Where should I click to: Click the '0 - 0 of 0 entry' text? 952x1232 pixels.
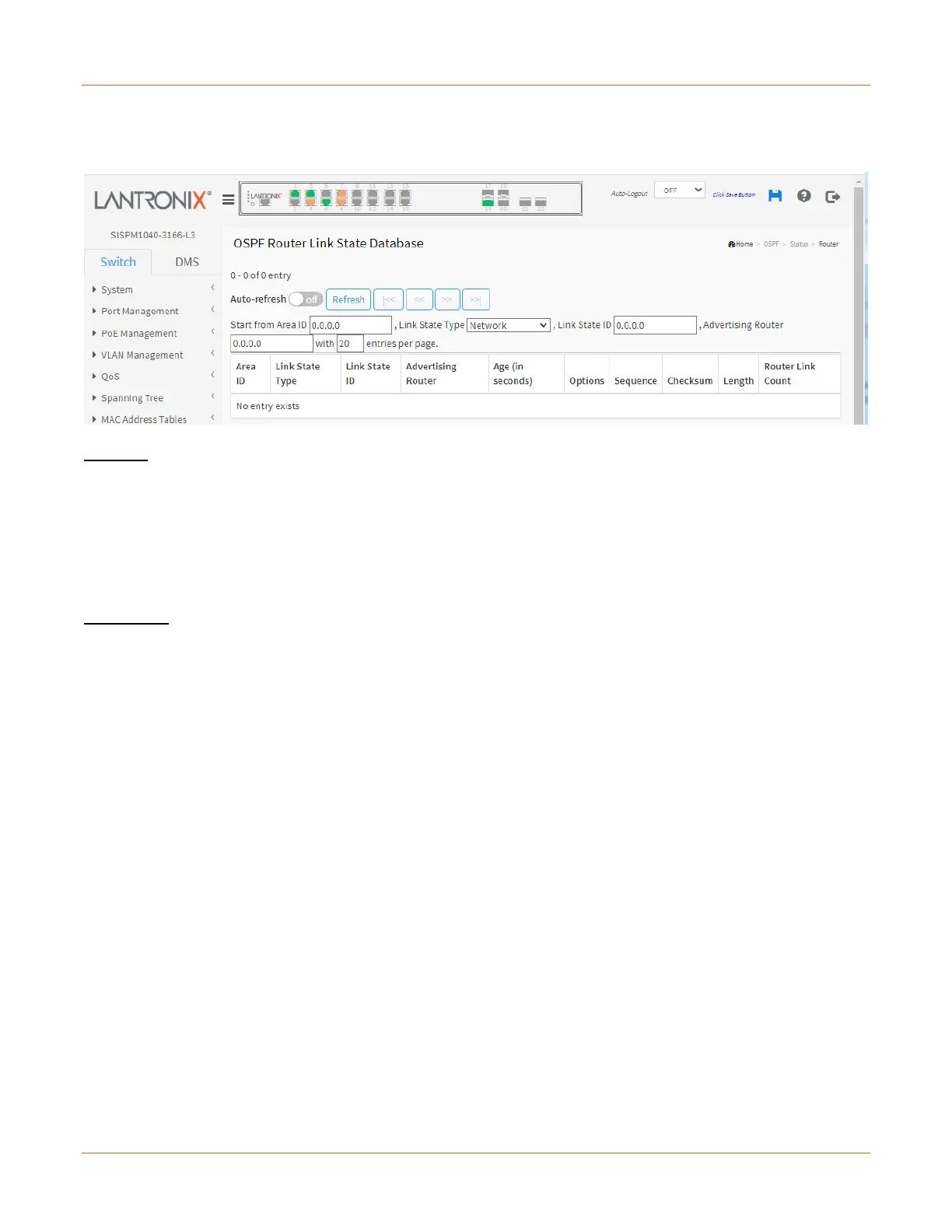261,275
